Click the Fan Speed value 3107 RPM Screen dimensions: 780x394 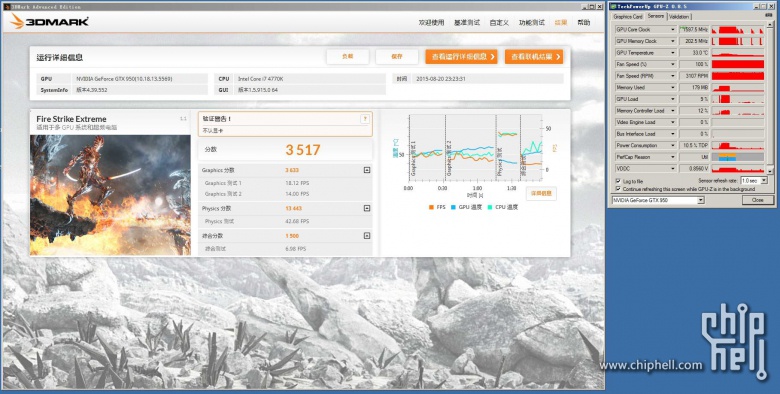click(x=694, y=76)
